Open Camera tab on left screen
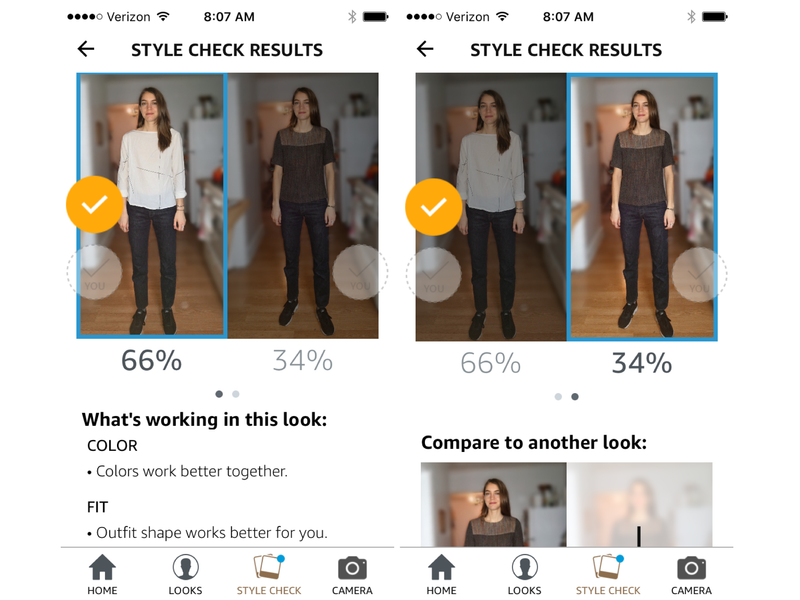Viewport: 800px width, 600px height. pos(352,574)
